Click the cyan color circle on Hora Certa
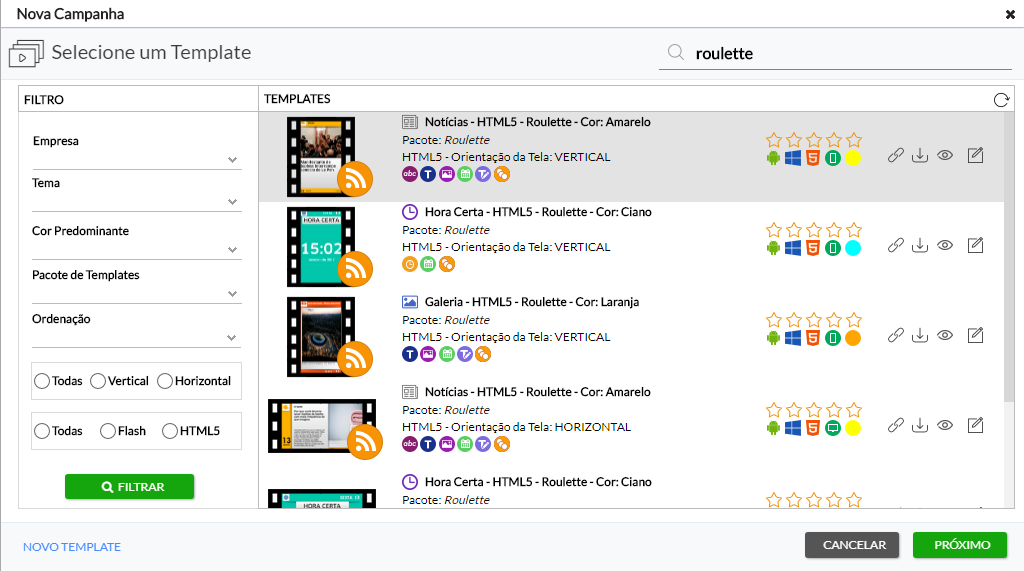 [853, 248]
